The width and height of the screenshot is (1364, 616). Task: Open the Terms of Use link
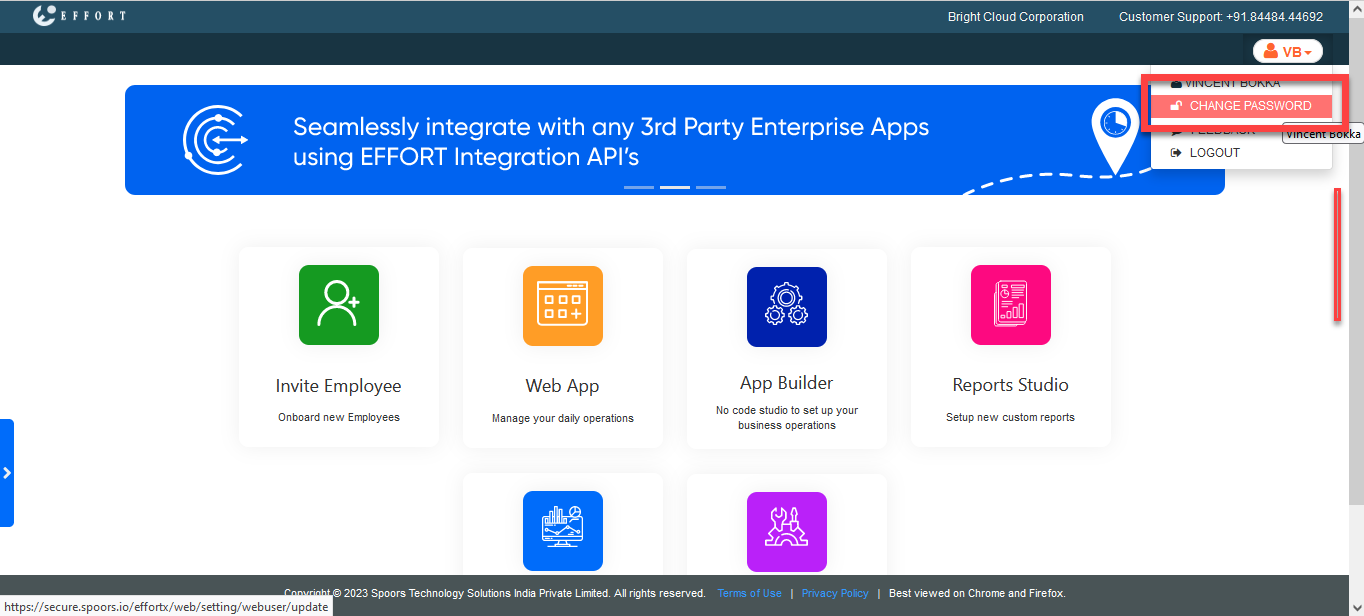pyautogui.click(x=749, y=593)
